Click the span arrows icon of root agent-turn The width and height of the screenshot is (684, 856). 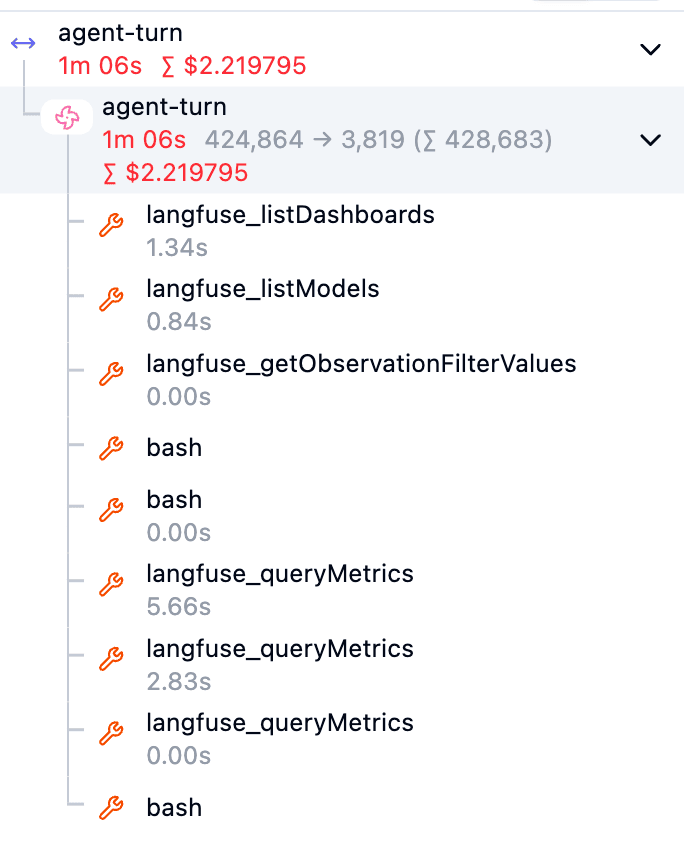(x=23, y=43)
